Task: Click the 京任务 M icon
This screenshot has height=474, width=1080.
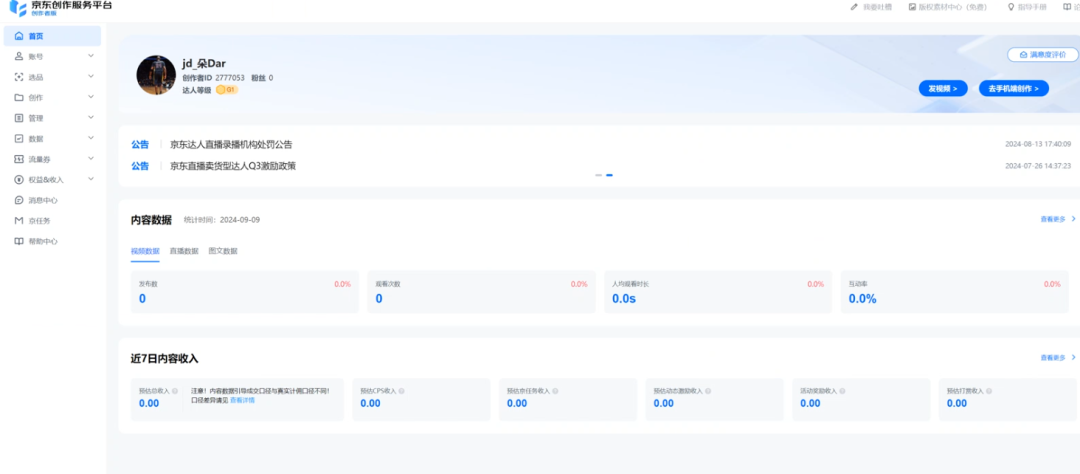Action: tap(19, 221)
